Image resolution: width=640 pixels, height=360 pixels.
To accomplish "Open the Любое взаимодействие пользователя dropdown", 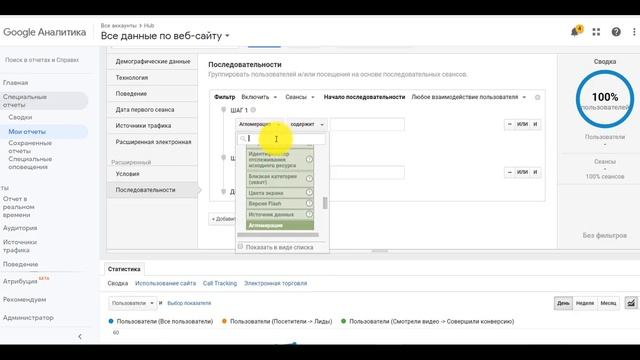I will (x=469, y=97).
